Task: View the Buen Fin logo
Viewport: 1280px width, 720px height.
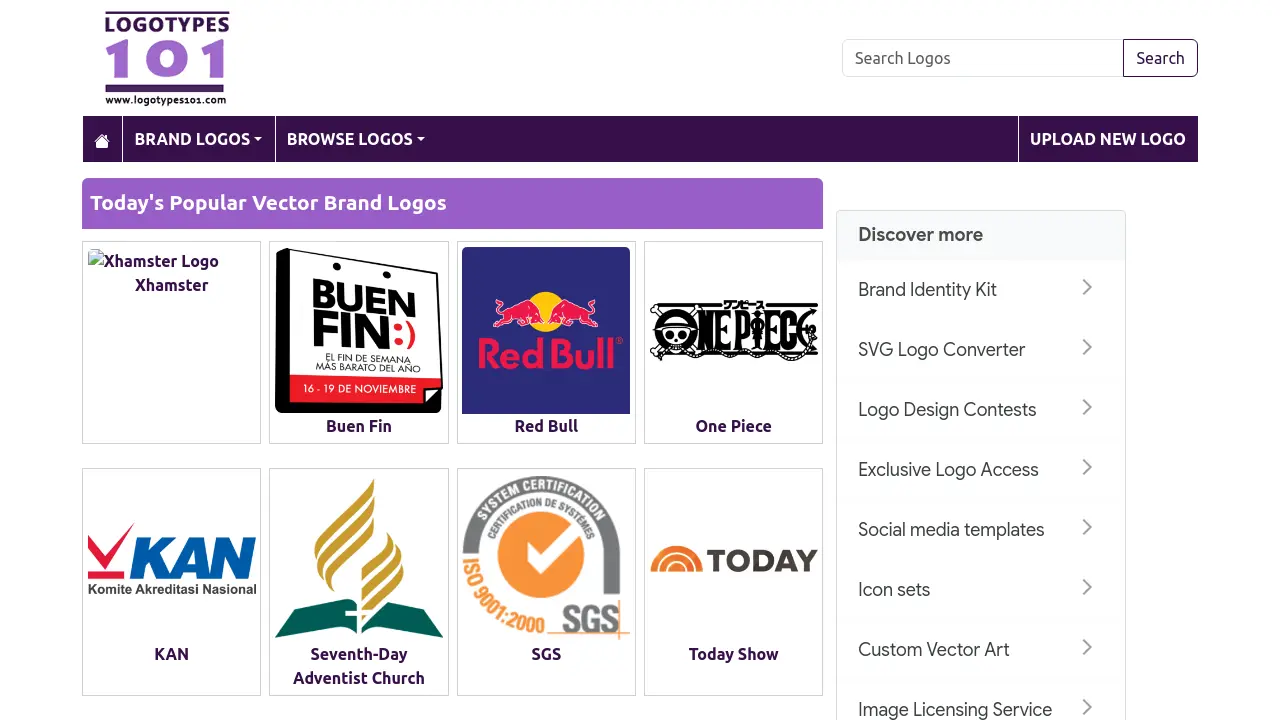Action: tap(358, 330)
